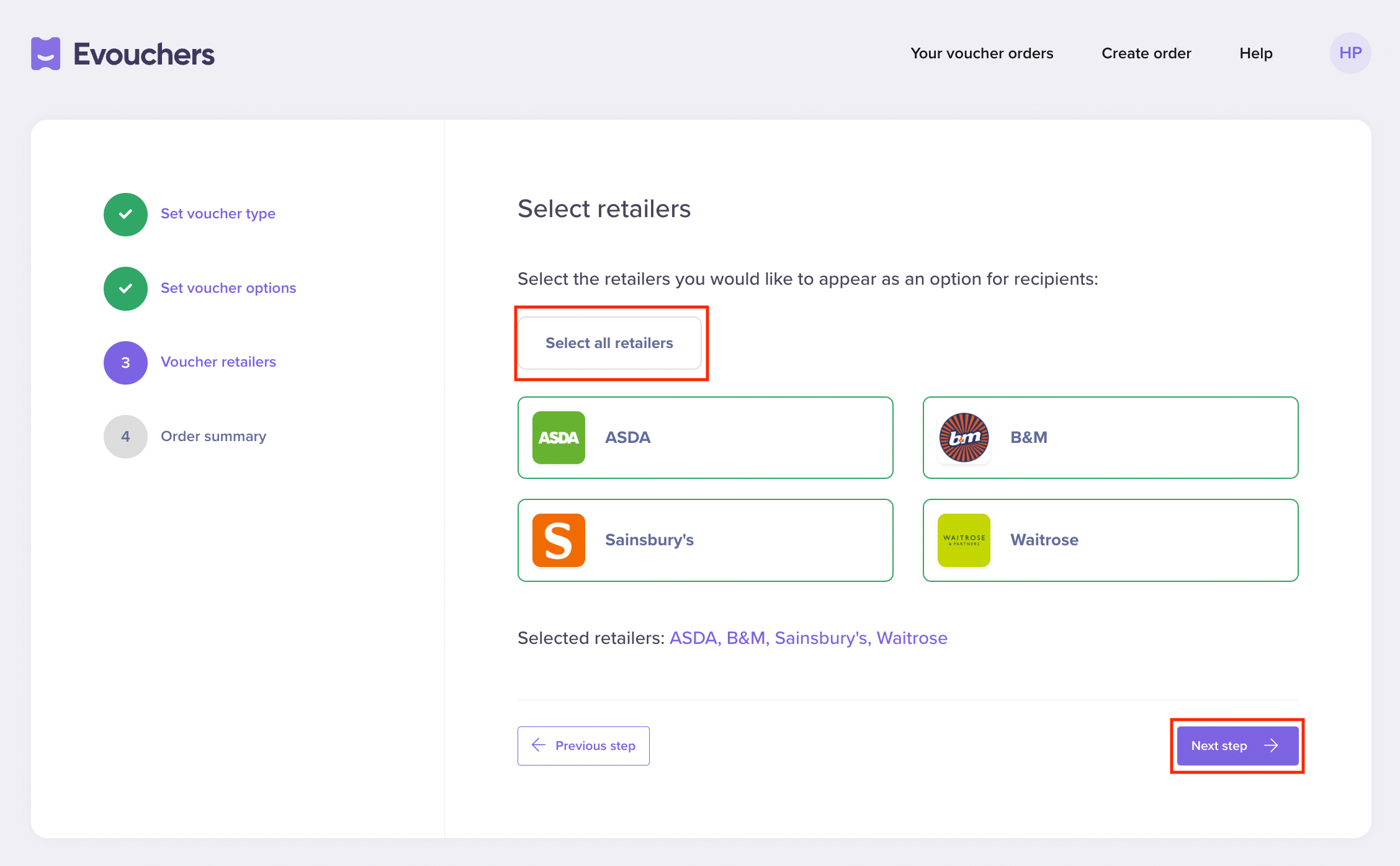This screenshot has height=866, width=1400.
Task: Deselect the ASDA retailer card
Action: (745, 437)
